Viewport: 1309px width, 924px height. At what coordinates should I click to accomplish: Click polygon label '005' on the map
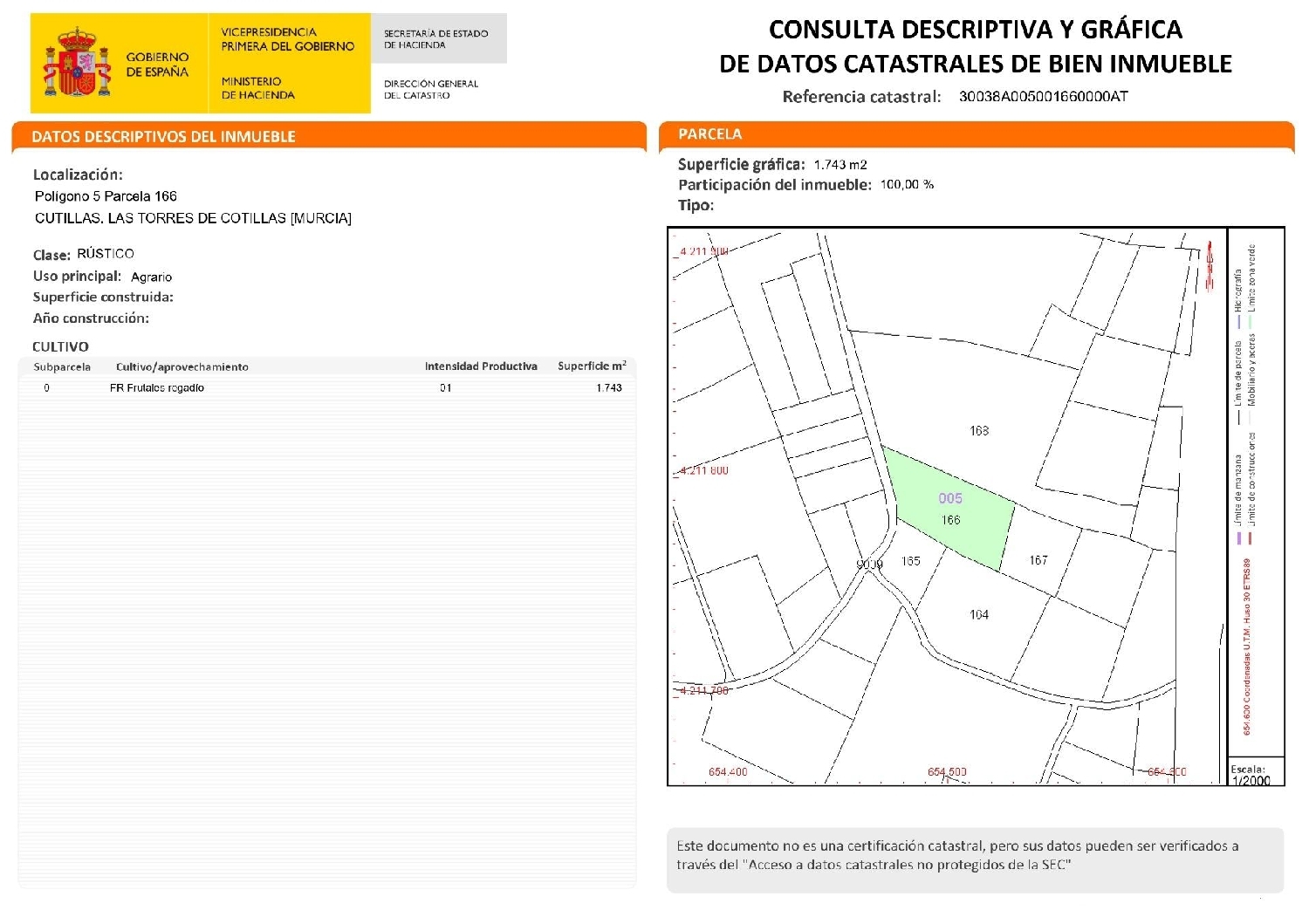950,499
